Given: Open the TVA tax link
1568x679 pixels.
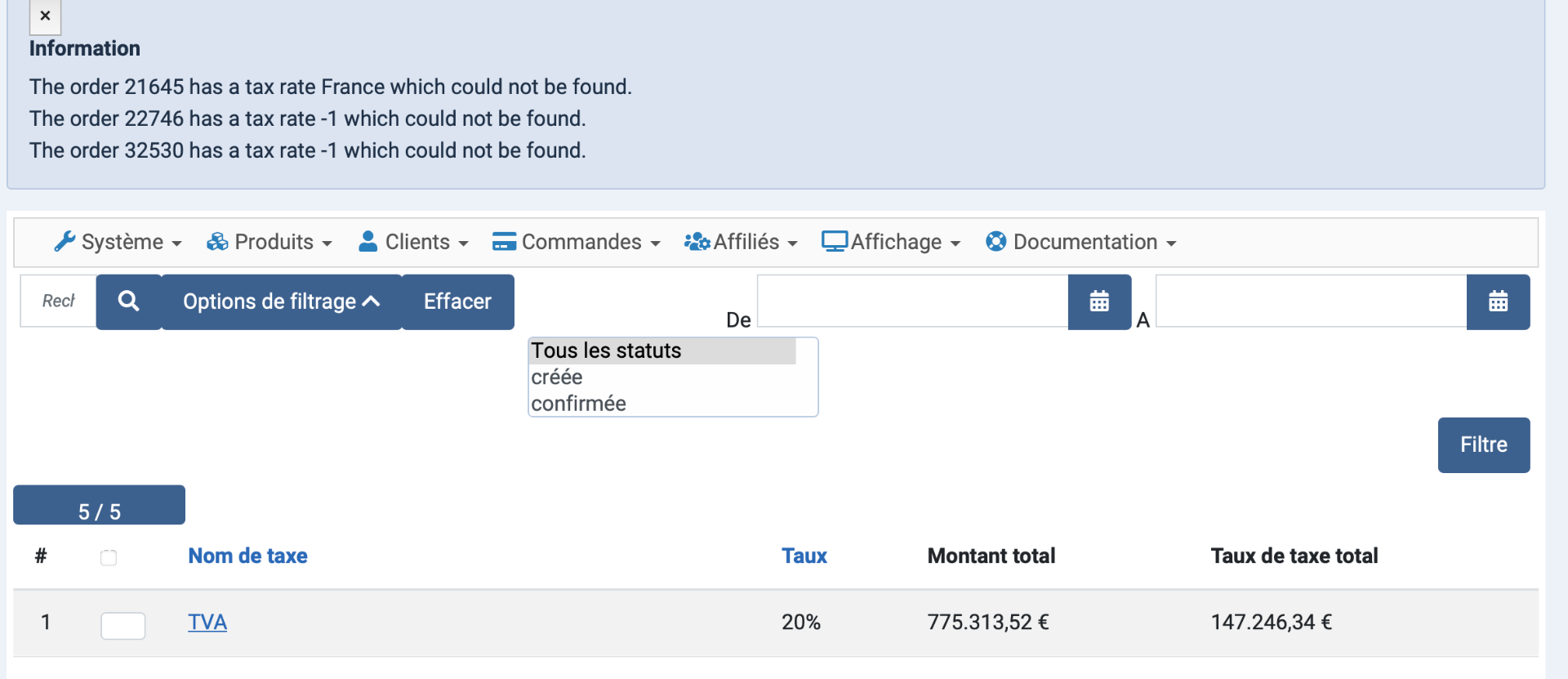Looking at the screenshot, I should click(x=207, y=623).
